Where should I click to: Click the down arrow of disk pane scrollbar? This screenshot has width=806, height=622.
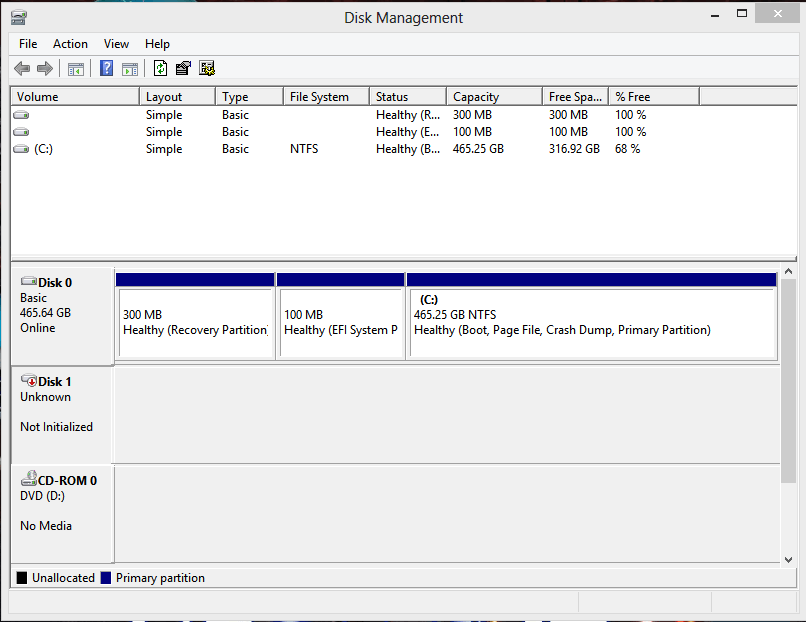pos(788,559)
